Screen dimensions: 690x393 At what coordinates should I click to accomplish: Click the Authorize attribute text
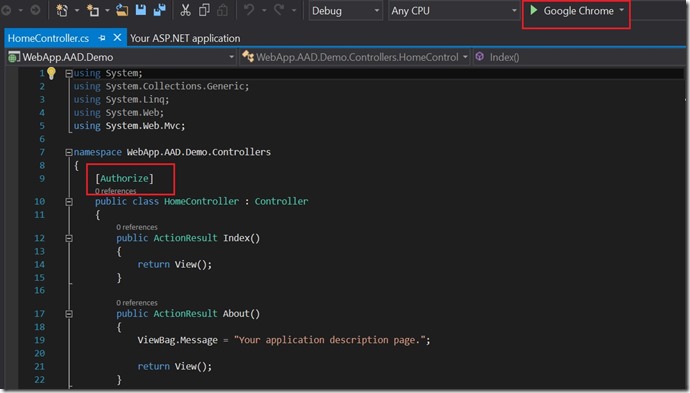125,178
